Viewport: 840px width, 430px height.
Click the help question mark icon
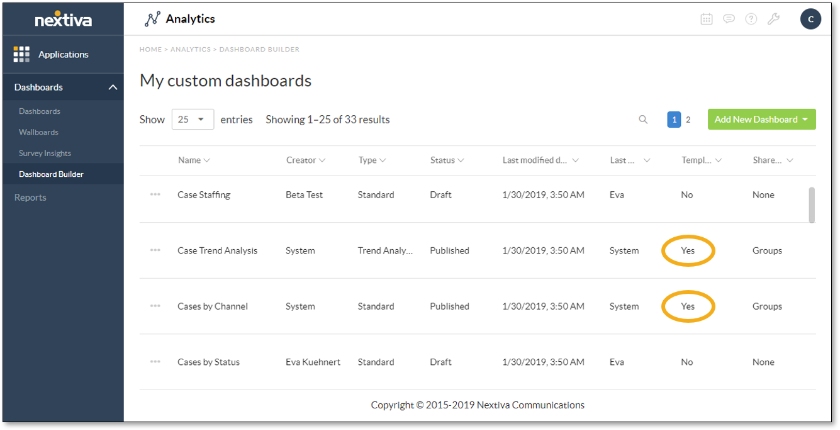(751, 19)
